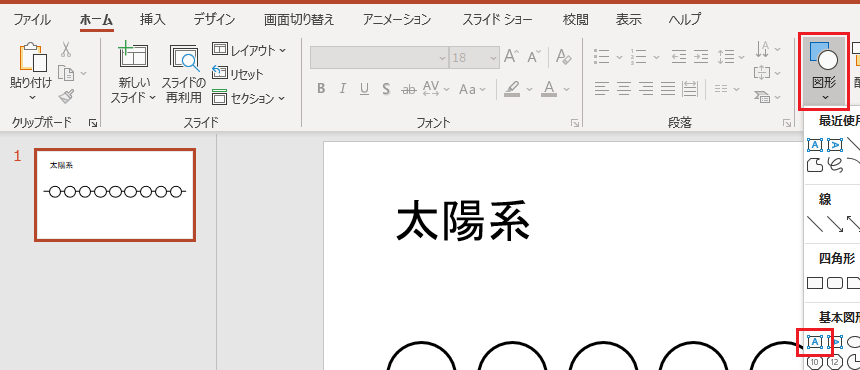Image resolution: width=860 pixels, height=370 pixels.
Task: Toggle Italic formatting
Action: click(x=343, y=88)
